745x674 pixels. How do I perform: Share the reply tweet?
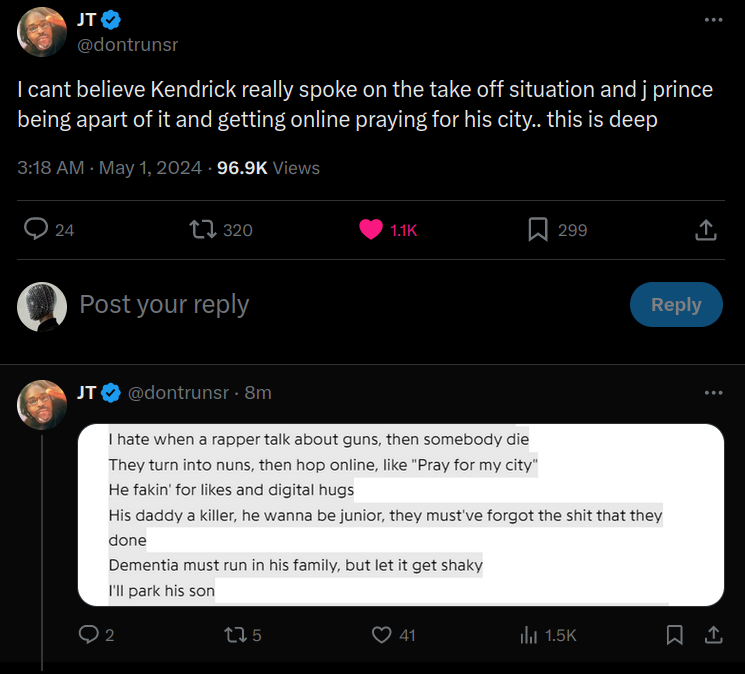pyautogui.click(x=714, y=635)
